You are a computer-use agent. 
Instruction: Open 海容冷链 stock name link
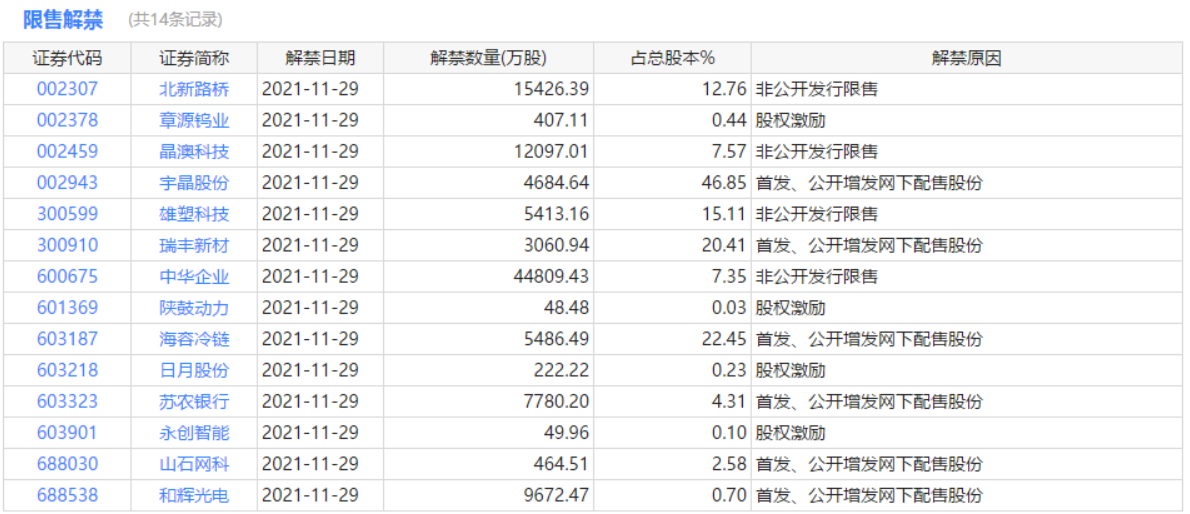[x=194, y=339]
